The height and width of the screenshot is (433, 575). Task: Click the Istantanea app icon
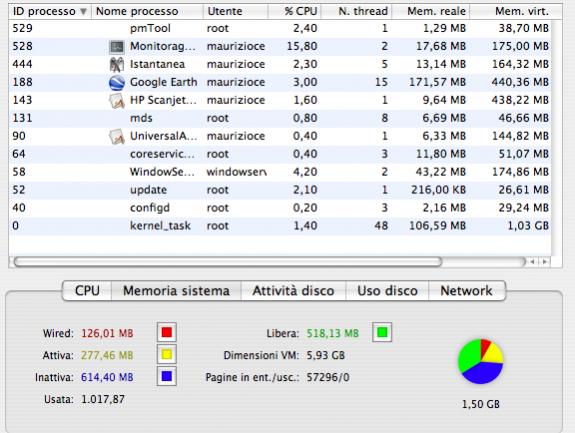[117, 65]
